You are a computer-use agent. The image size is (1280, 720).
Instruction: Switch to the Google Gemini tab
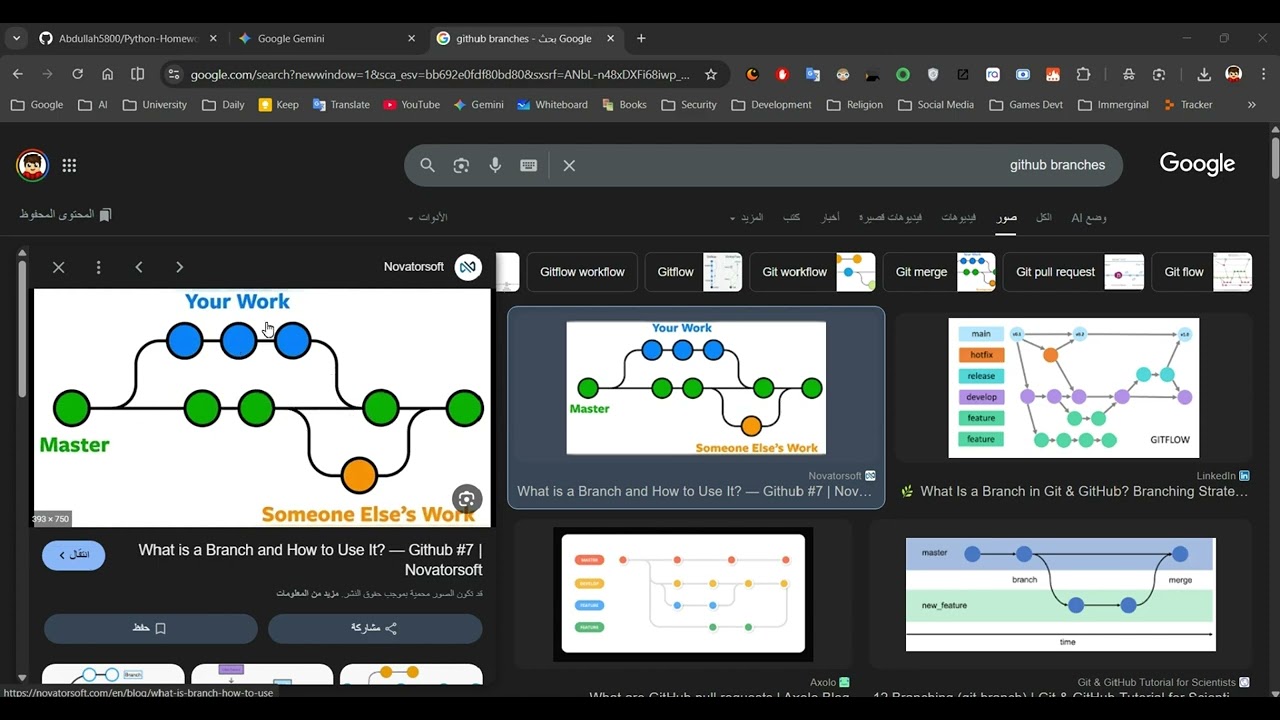(328, 38)
